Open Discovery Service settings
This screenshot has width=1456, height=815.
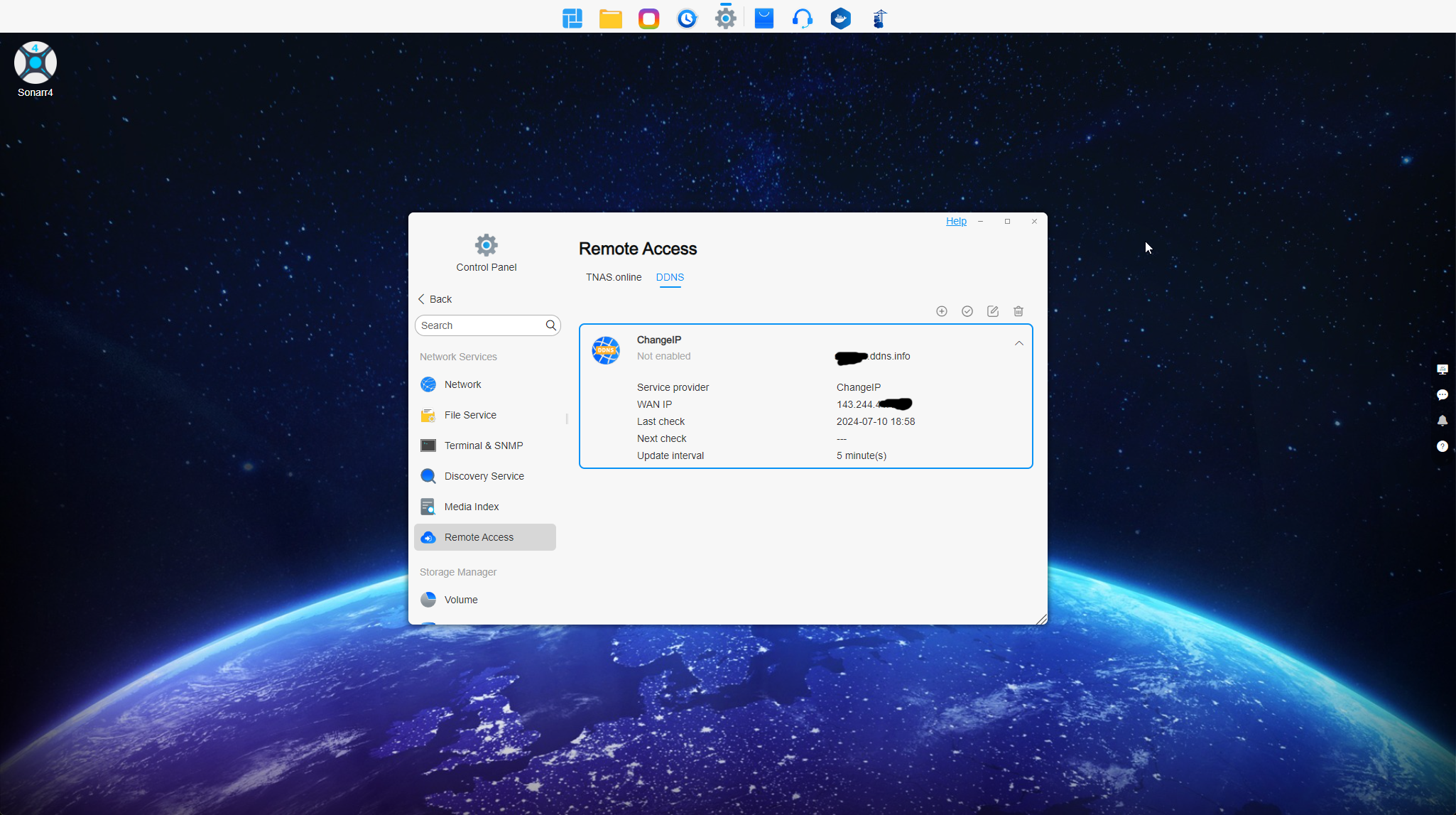484,476
